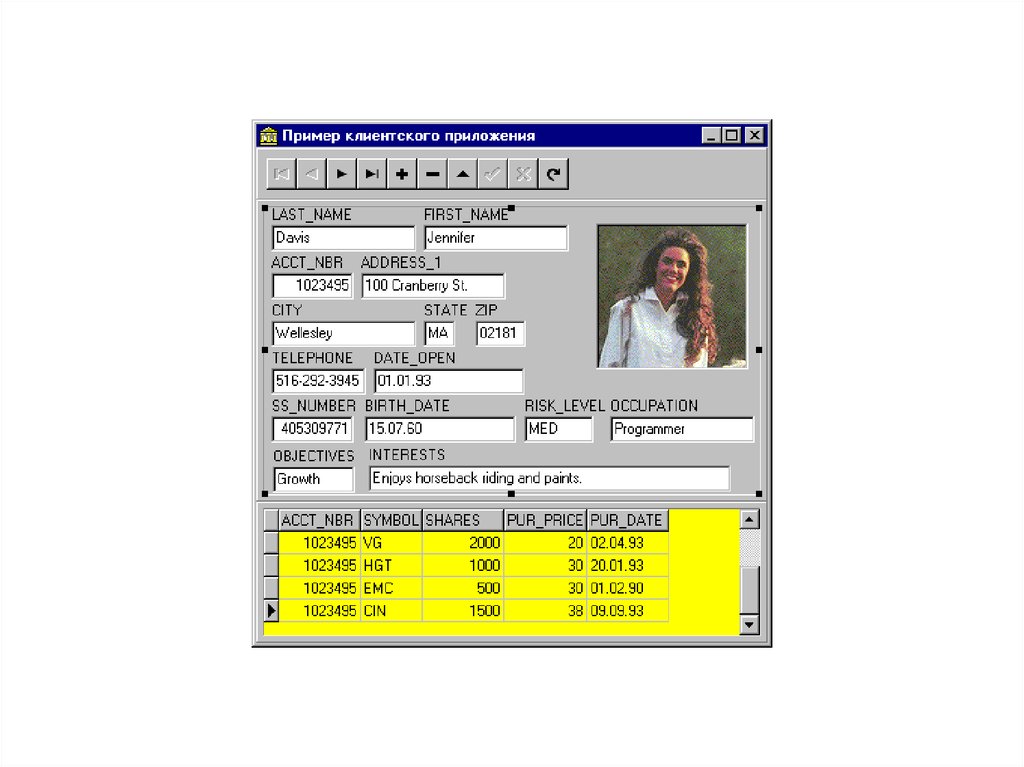This screenshot has height=767, width=1024.
Task: Click purchase date 01.02.90 cell
Action: pos(628,589)
